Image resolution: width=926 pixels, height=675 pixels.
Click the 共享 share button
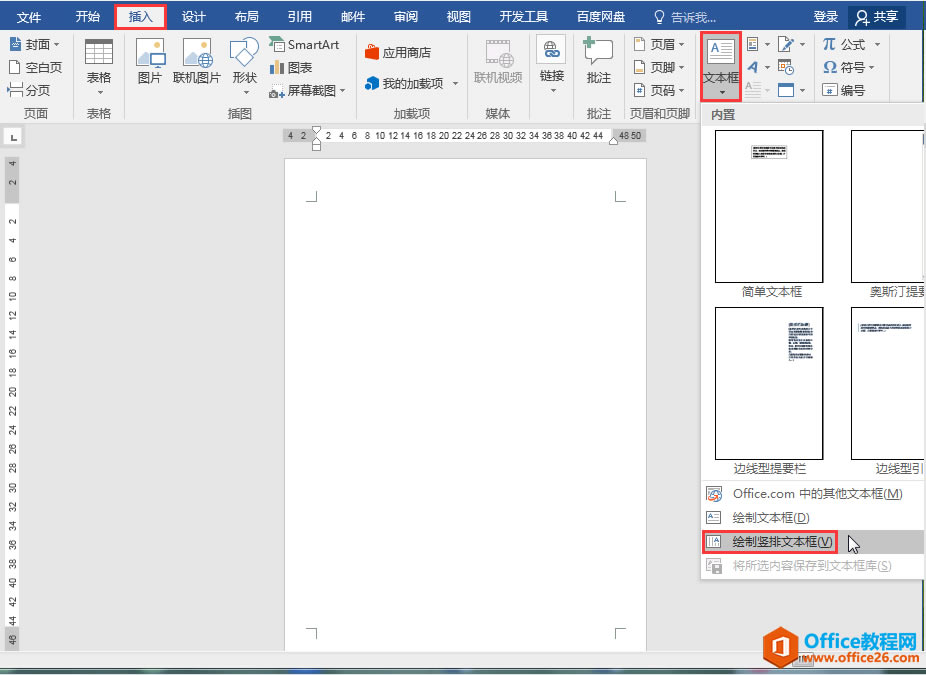tap(877, 17)
